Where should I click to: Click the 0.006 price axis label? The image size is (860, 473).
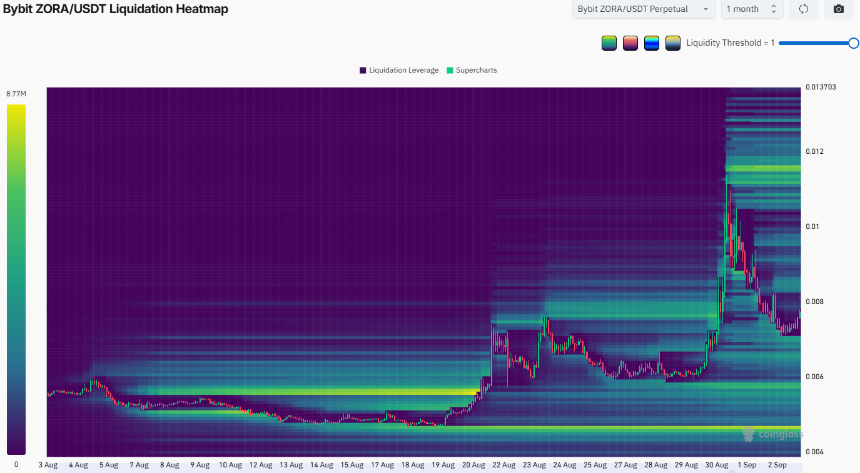click(x=815, y=376)
